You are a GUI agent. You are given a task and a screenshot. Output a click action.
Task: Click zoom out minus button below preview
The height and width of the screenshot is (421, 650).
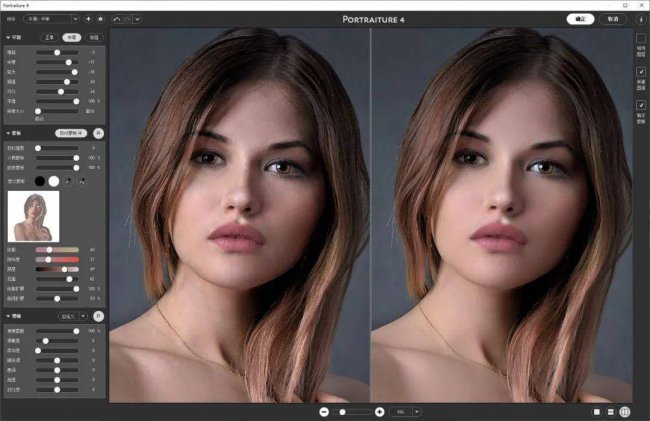click(324, 412)
